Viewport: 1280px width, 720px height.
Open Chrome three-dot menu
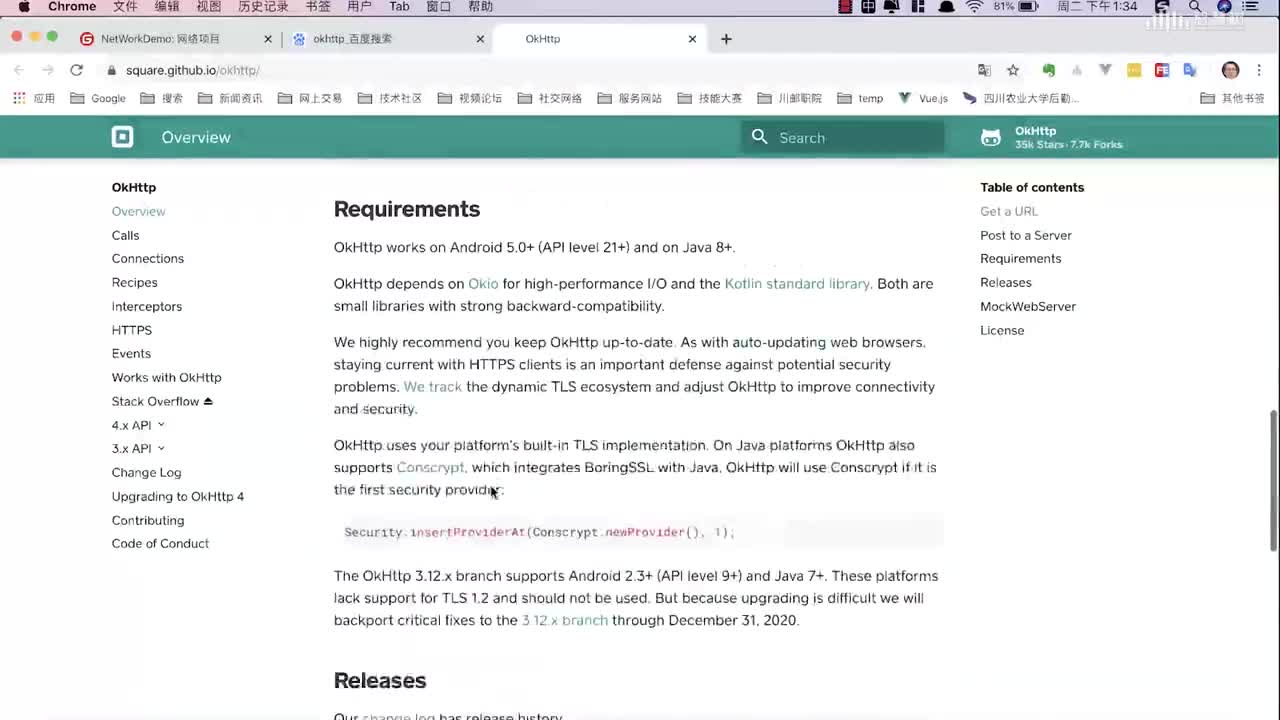tap(1259, 70)
